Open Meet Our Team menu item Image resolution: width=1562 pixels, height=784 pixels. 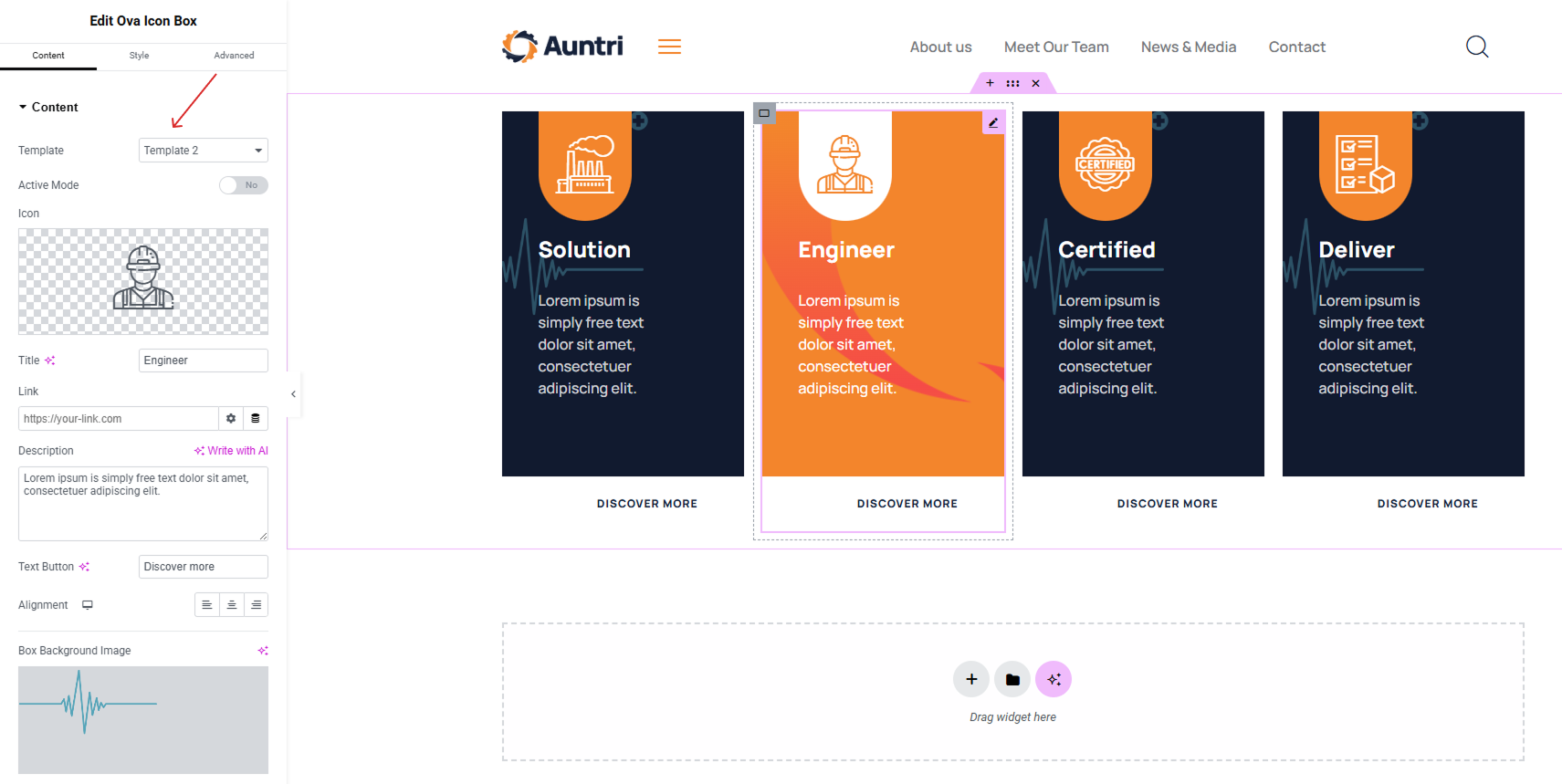coord(1056,47)
